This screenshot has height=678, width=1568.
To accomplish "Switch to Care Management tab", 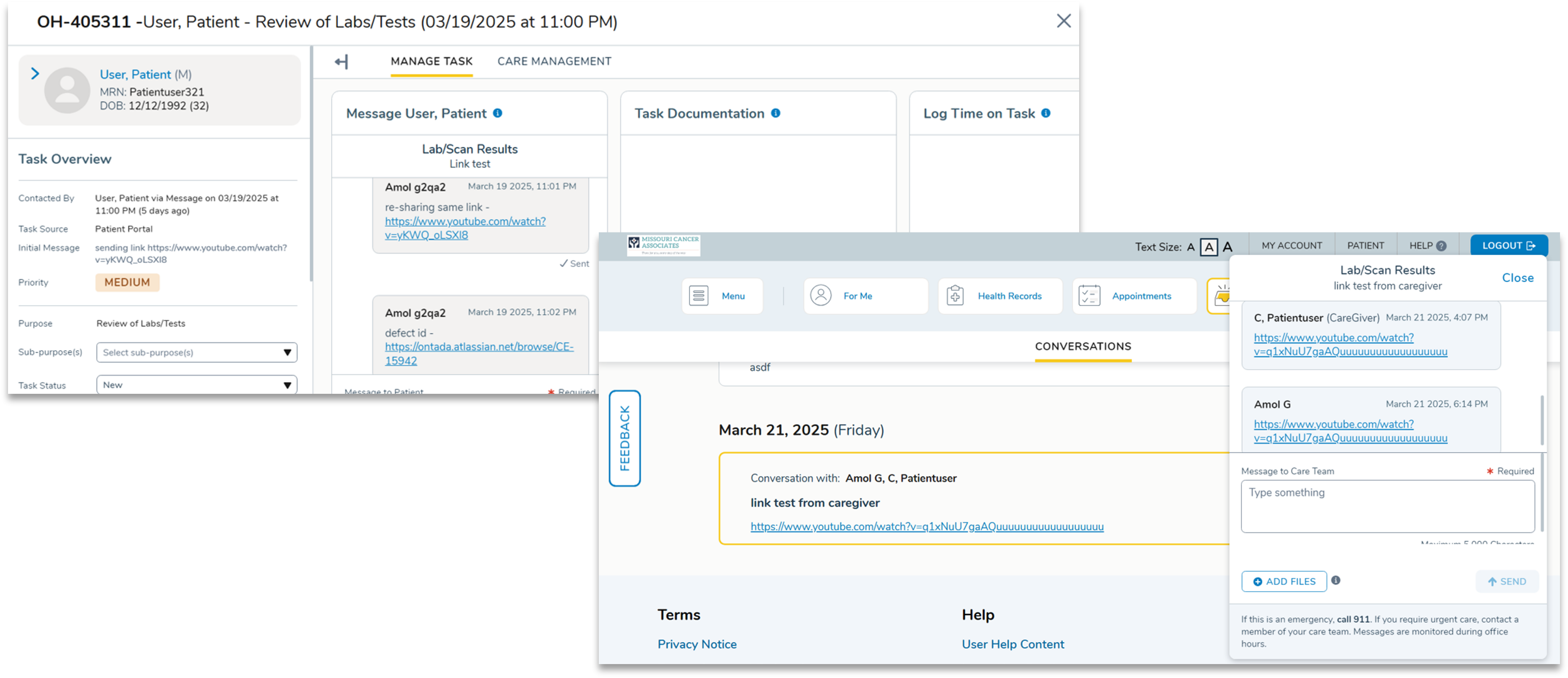I will pyautogui.click(x=554, y=62).
